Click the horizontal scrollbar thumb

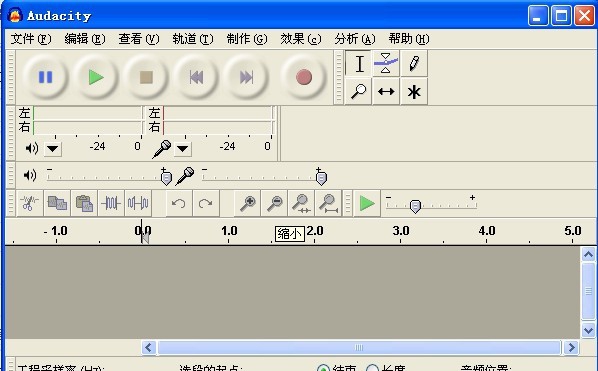(x=359, y=347)
